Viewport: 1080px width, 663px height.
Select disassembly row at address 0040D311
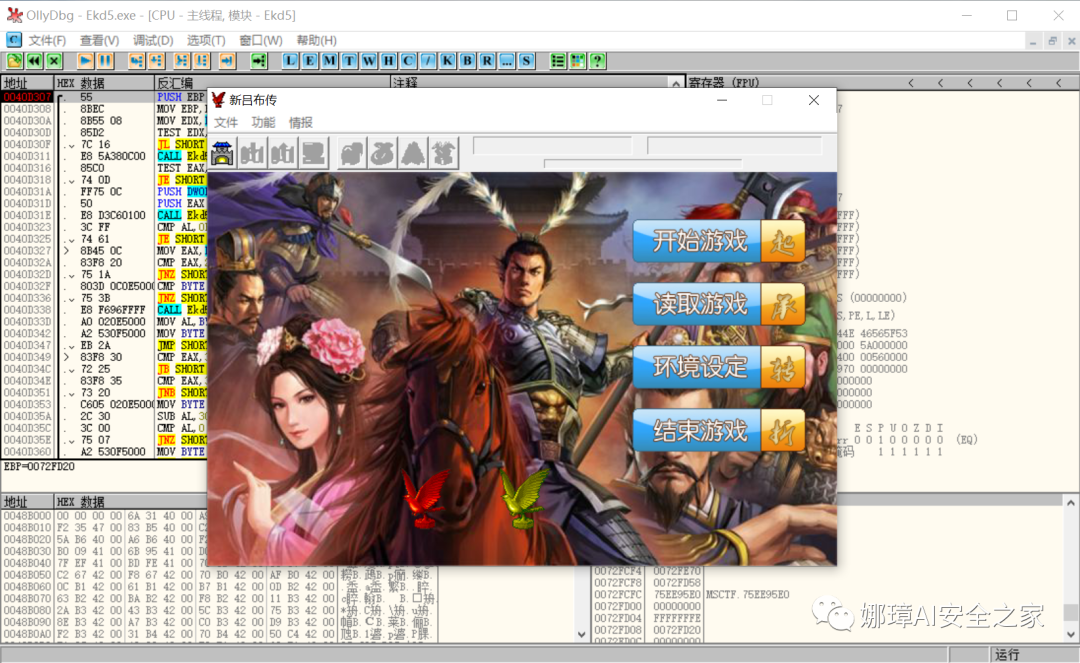[103, 156]
